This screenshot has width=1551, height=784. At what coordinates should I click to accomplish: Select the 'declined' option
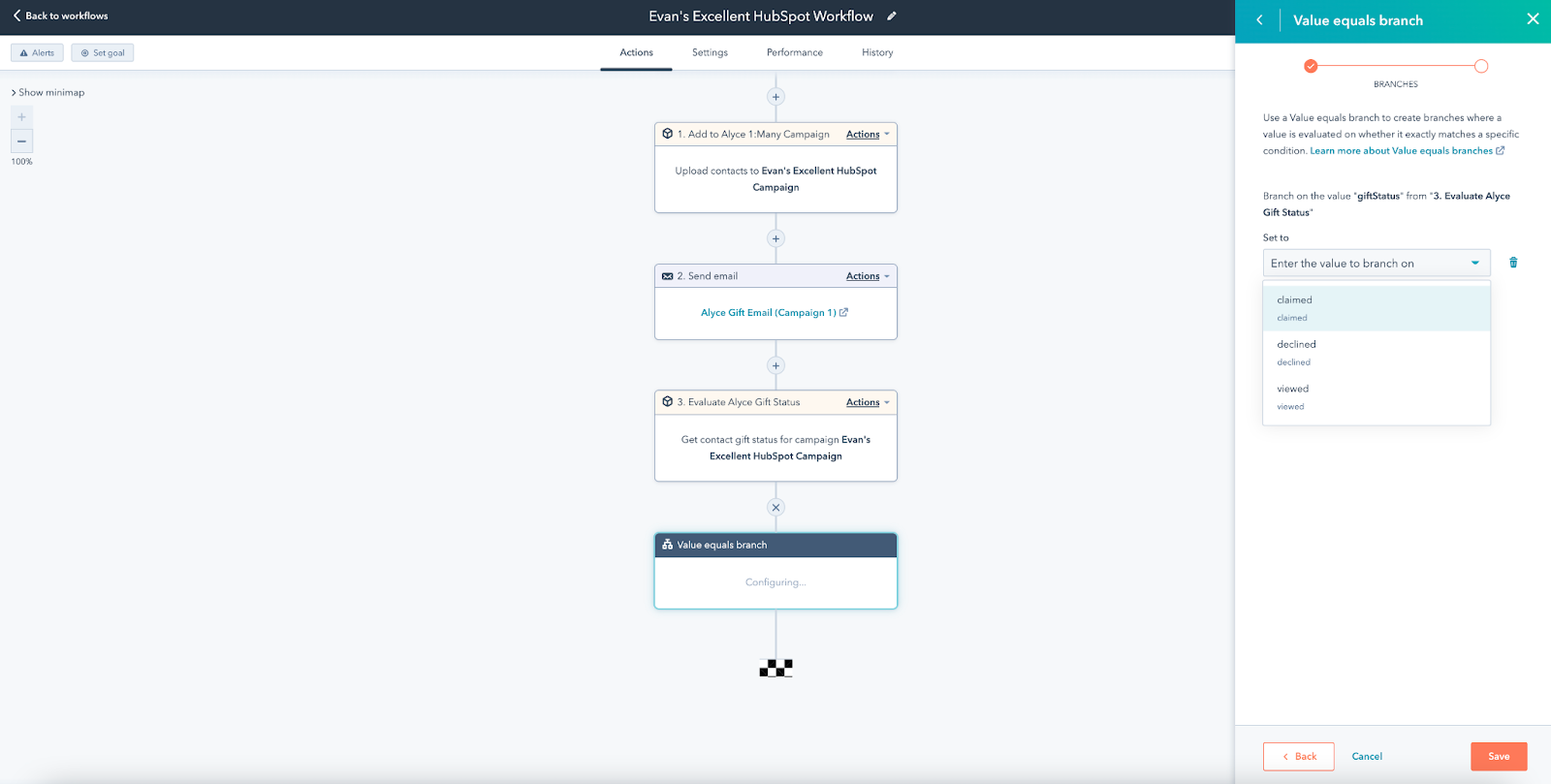coord(1377,353)
